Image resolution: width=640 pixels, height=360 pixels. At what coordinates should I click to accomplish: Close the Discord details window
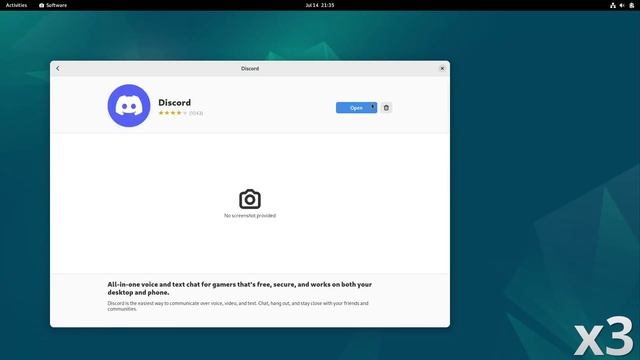point(442,69)
